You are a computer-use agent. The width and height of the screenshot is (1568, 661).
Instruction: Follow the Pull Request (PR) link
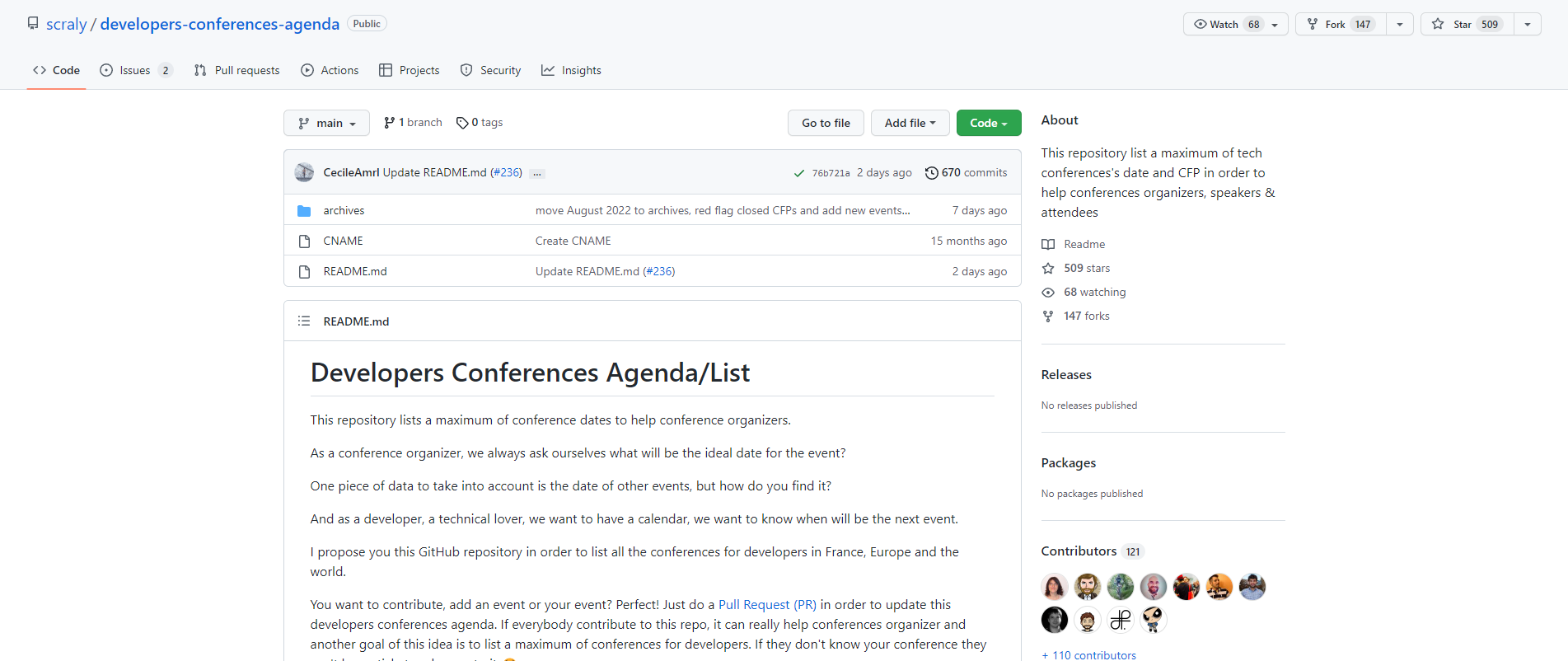click(x=767, y=604)
